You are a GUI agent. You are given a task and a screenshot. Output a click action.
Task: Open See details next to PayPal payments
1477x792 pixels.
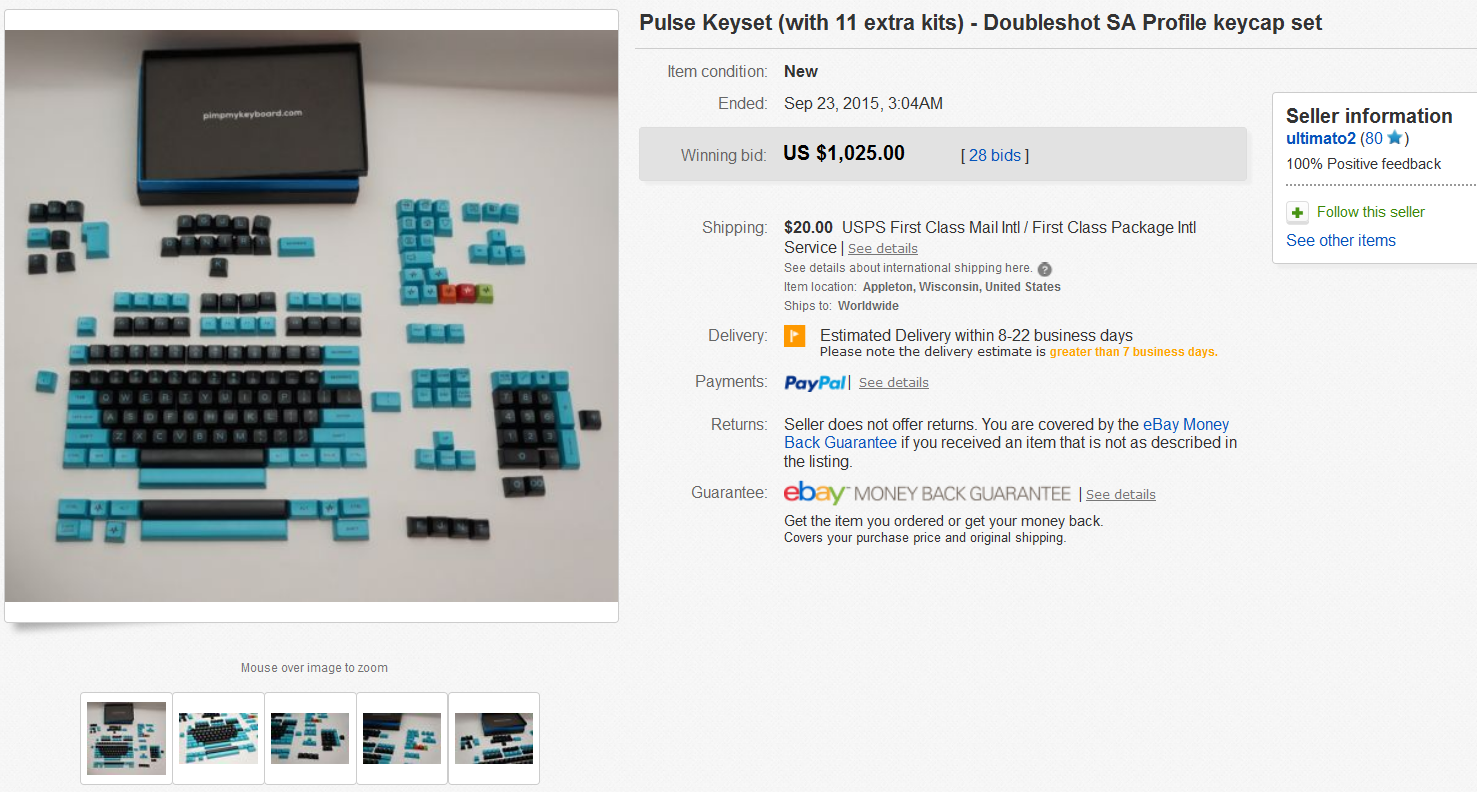pos(894,382)
